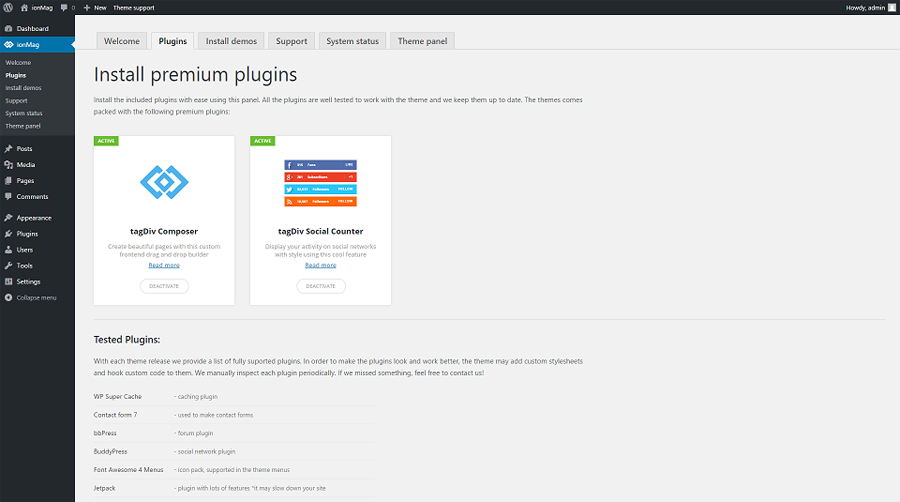900x502 pixels.
Task: Open the Settings sidebar icon
Action: pos(9,282)
